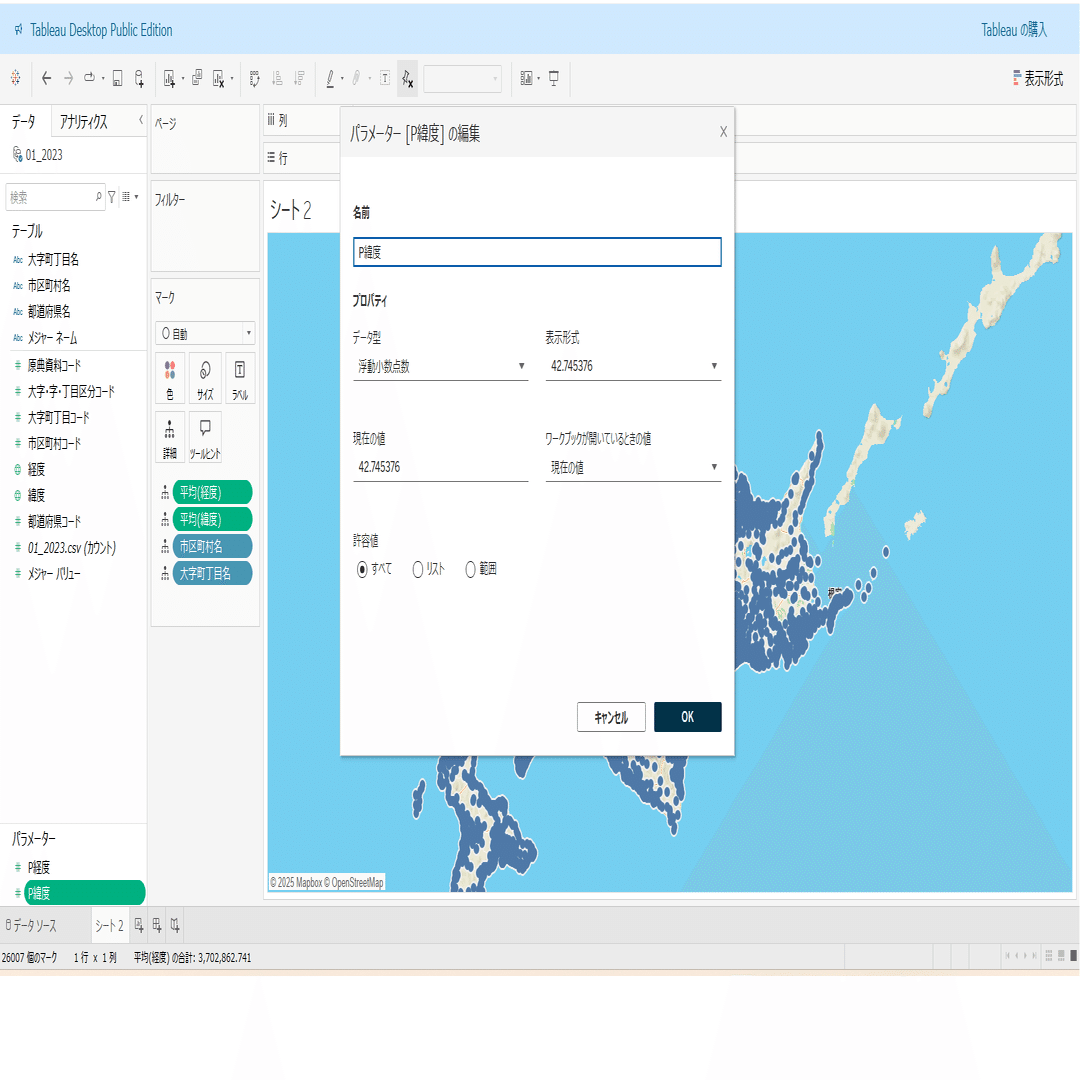Click the 詳細 (Detail) button on Marks card
Viewport: 1080px width, 1080px height.
169,436
